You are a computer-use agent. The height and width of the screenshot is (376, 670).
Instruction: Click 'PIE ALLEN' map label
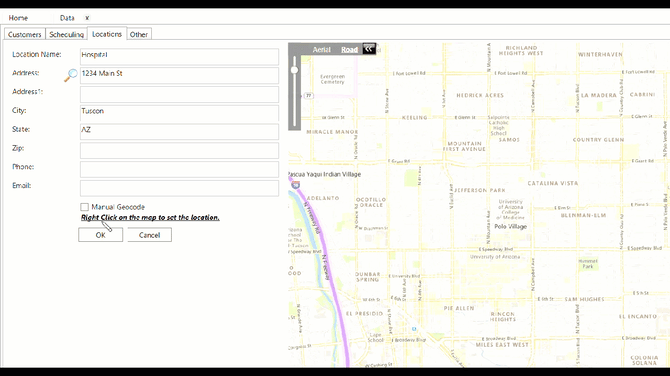coord(458,308)
